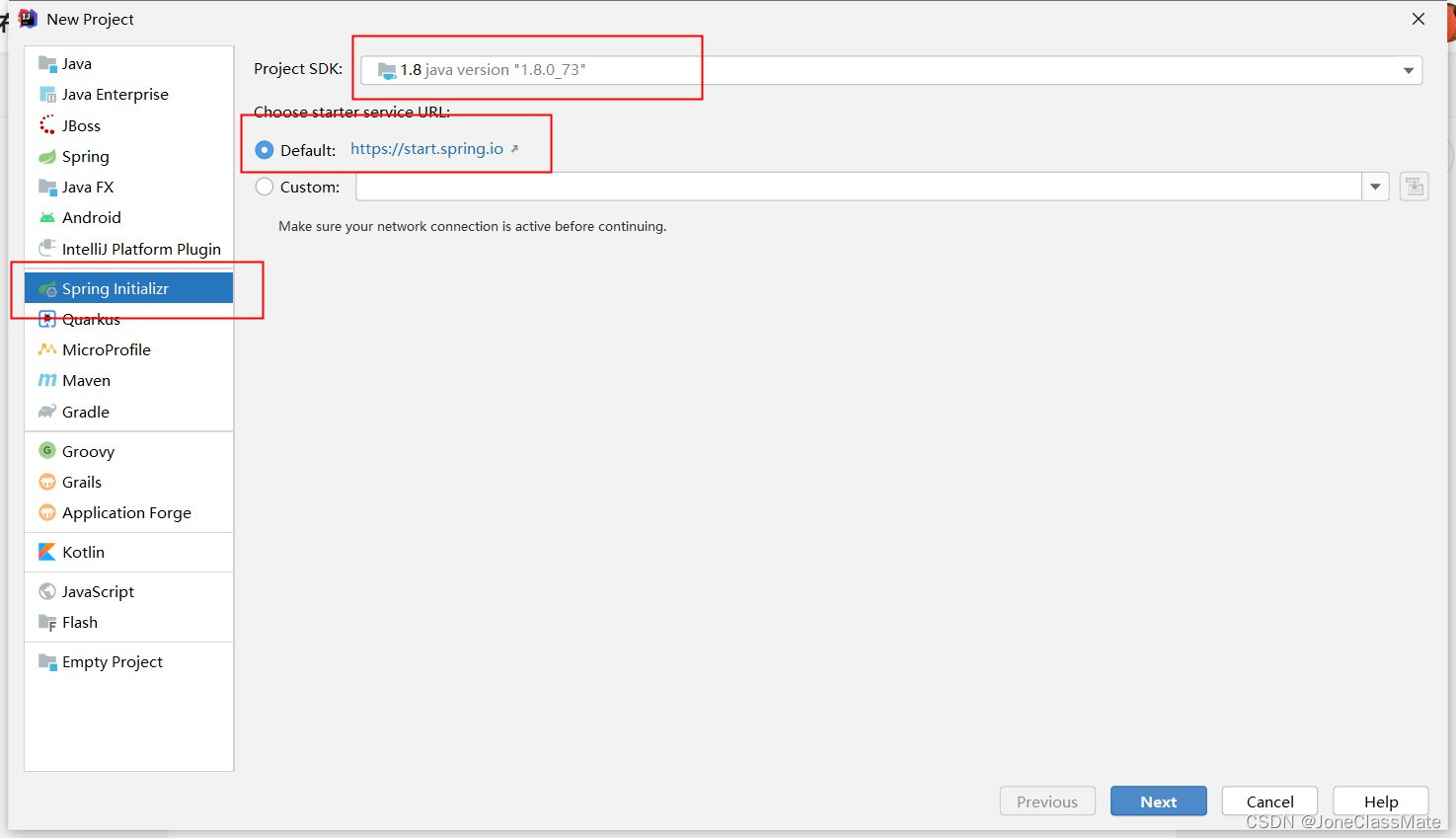Click the Kotlin K icon
This screenshot has height=838, width=1456.
[x=47, y=552]
